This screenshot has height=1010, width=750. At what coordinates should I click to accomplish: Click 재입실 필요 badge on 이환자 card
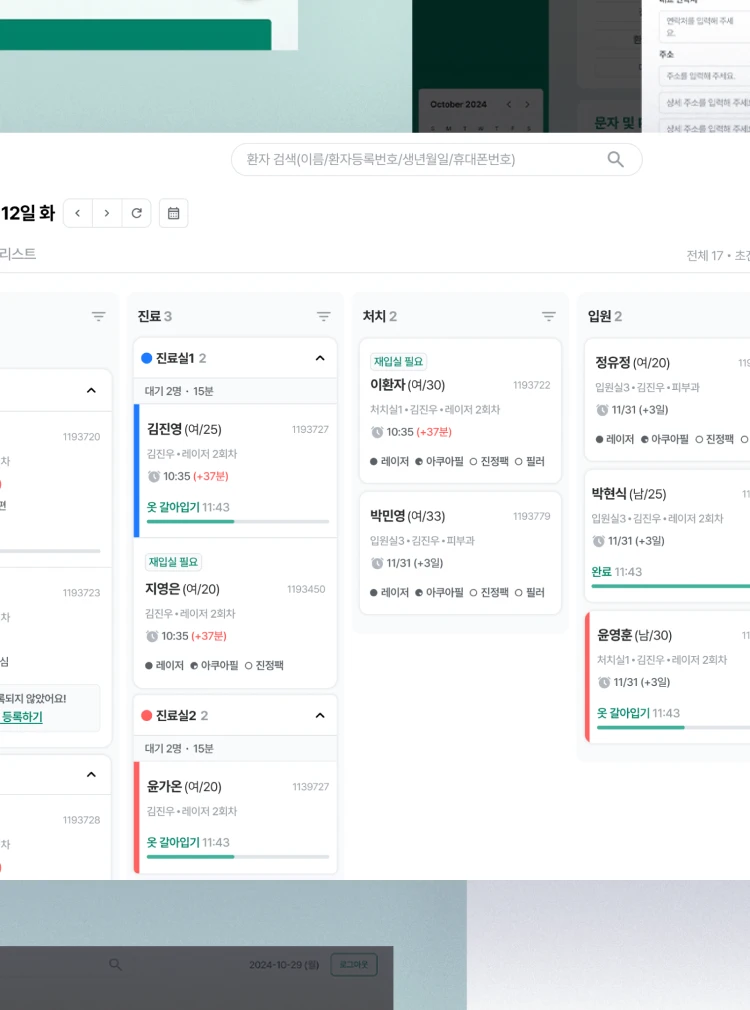(x=398, y=361)
